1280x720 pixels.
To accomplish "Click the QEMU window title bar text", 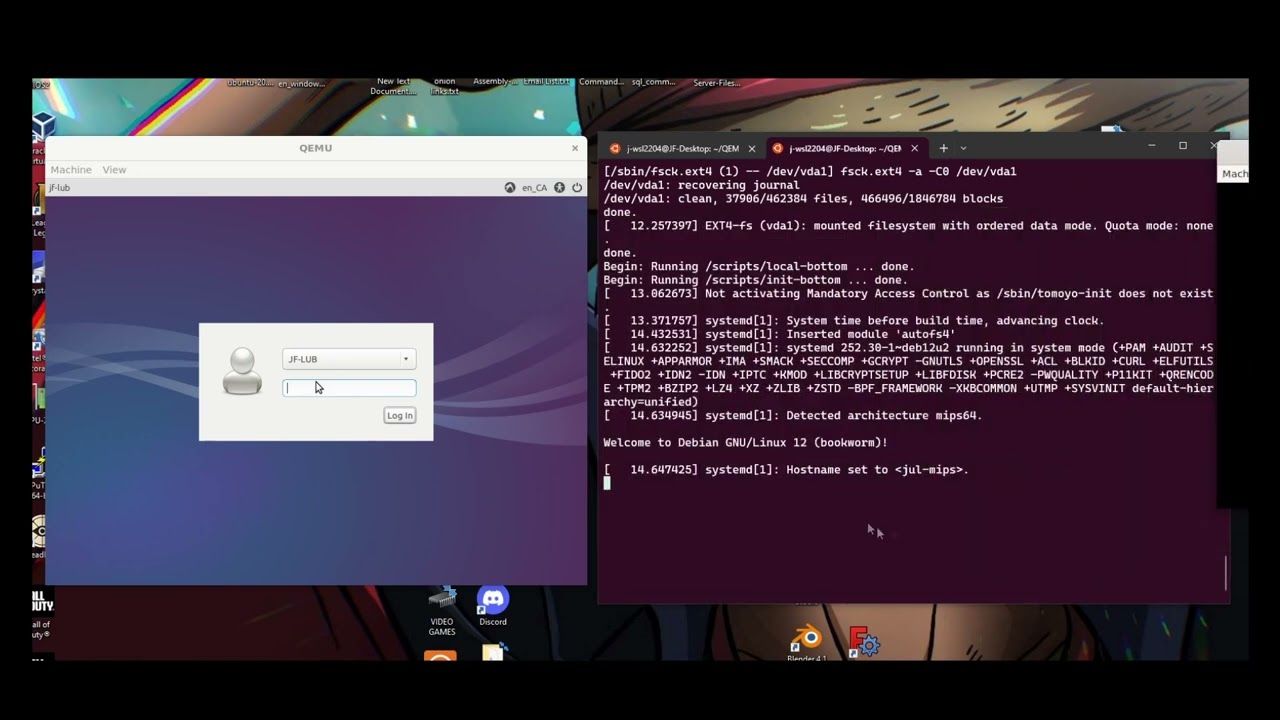I will click(x=315, y=148).
